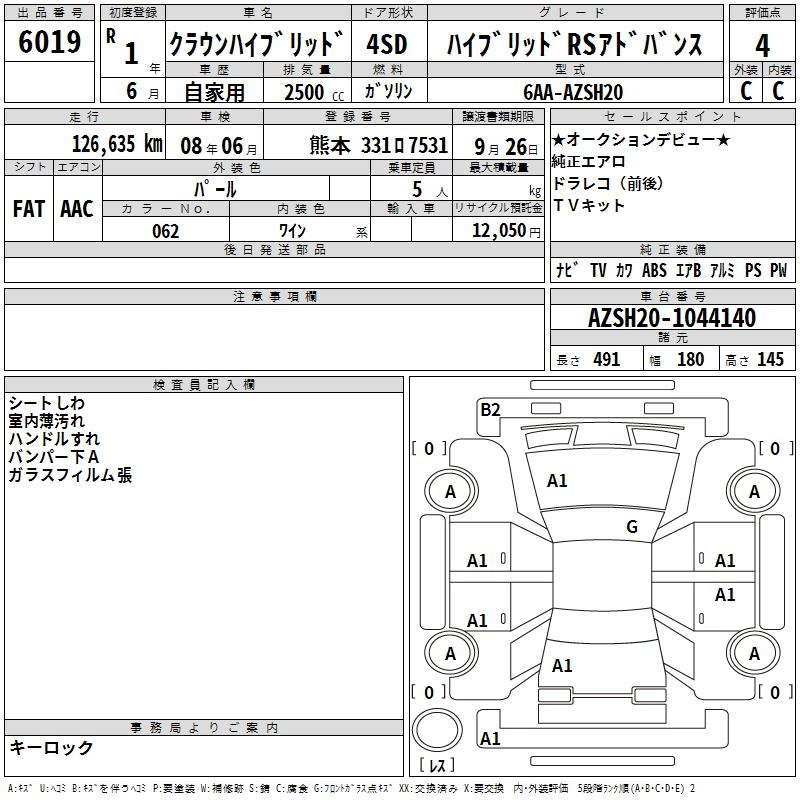Click the ナビ equipment entry
800x800 pixels.
click(567, 270)
